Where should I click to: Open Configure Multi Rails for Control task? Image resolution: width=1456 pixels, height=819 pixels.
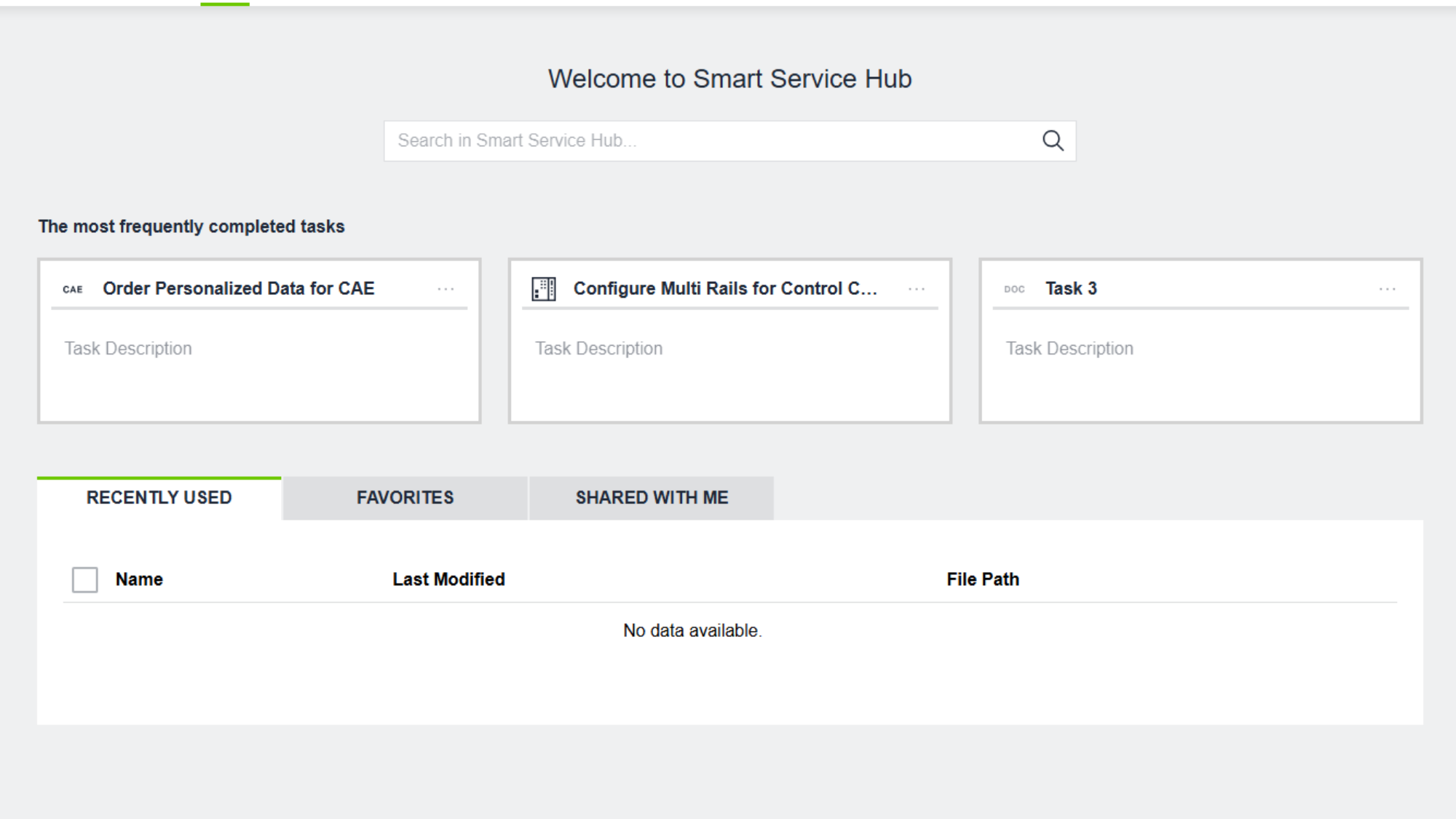(x=725, y=288)
